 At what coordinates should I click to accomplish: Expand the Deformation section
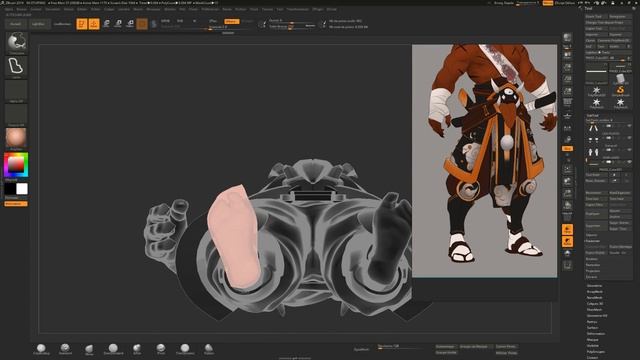pyautogui.click(x=596, y=334)
